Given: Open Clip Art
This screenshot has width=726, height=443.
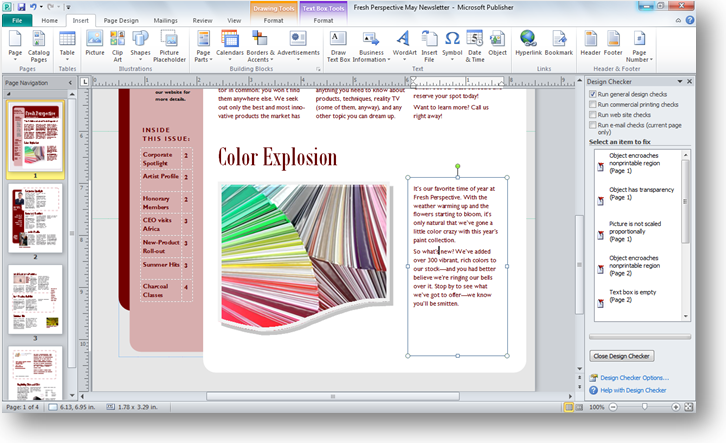Looking at the screenshot, I should [x=117, y=46].
